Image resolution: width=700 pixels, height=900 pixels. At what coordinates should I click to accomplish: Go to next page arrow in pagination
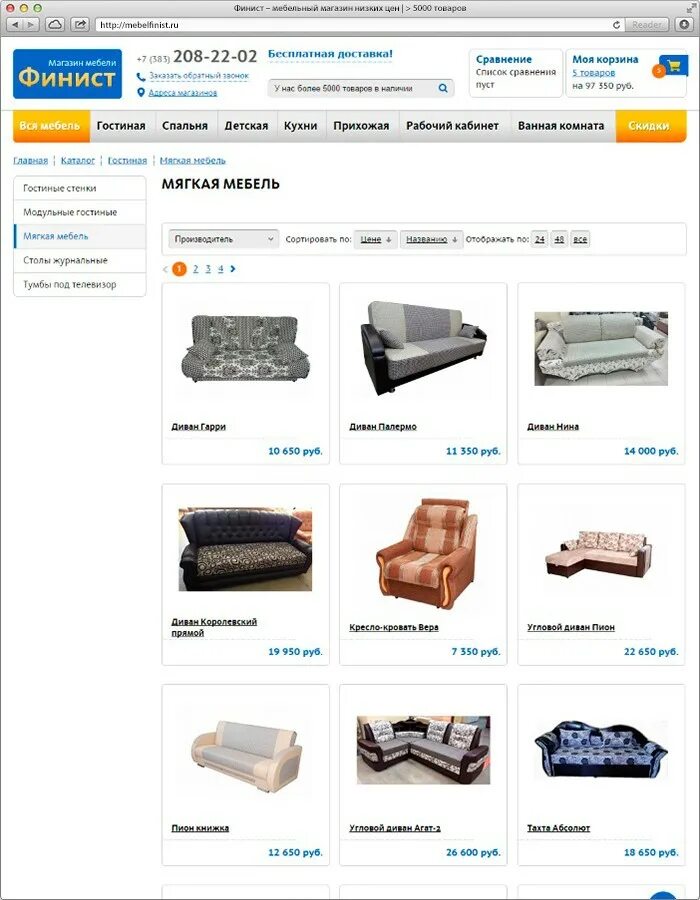click(232, 269)
